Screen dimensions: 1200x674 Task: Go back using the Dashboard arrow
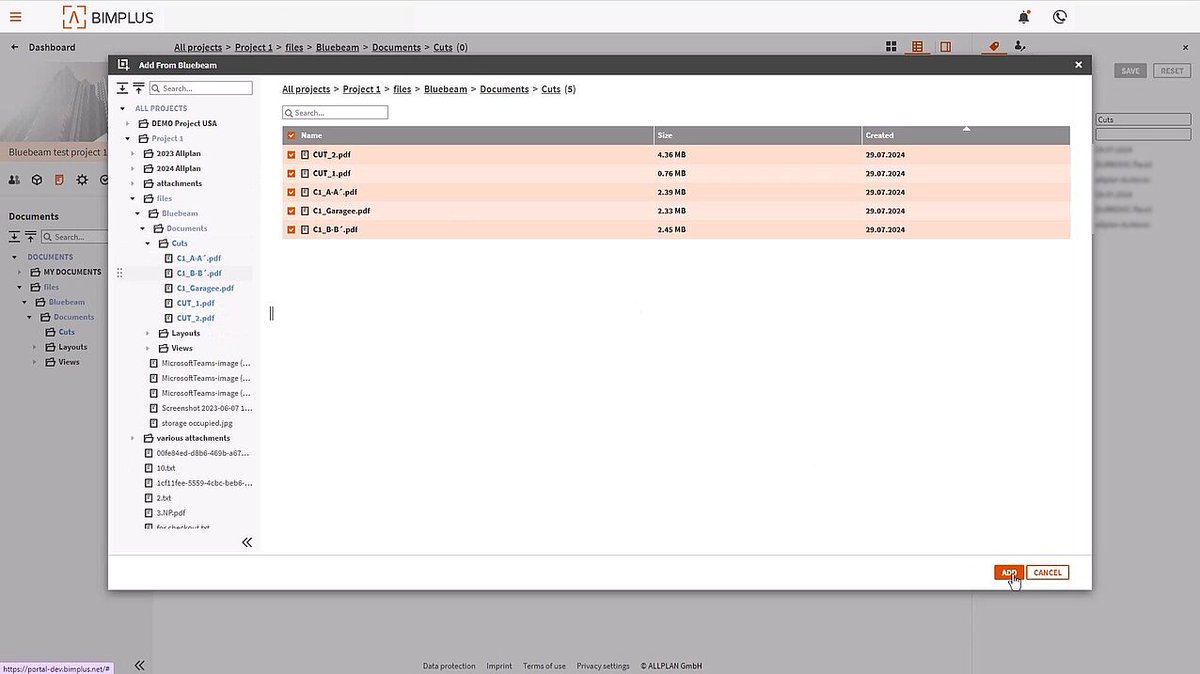point(15,47)
